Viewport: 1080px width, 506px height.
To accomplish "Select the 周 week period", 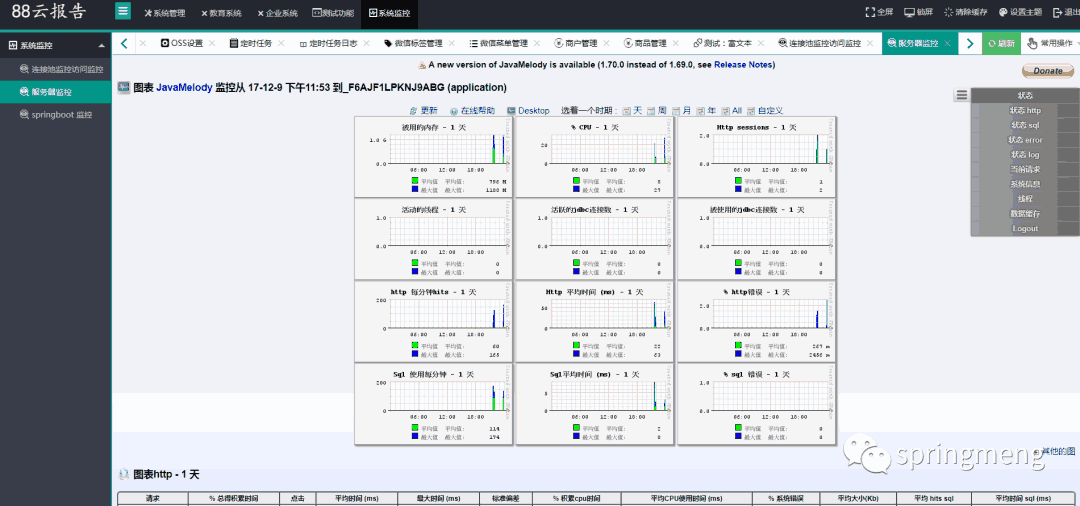I will 656,111.
